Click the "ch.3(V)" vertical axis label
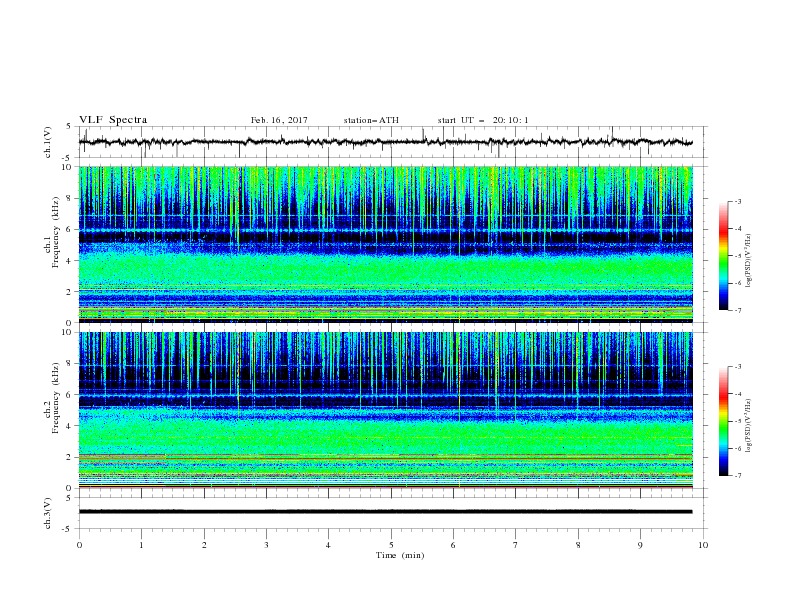 click(48, 513)
